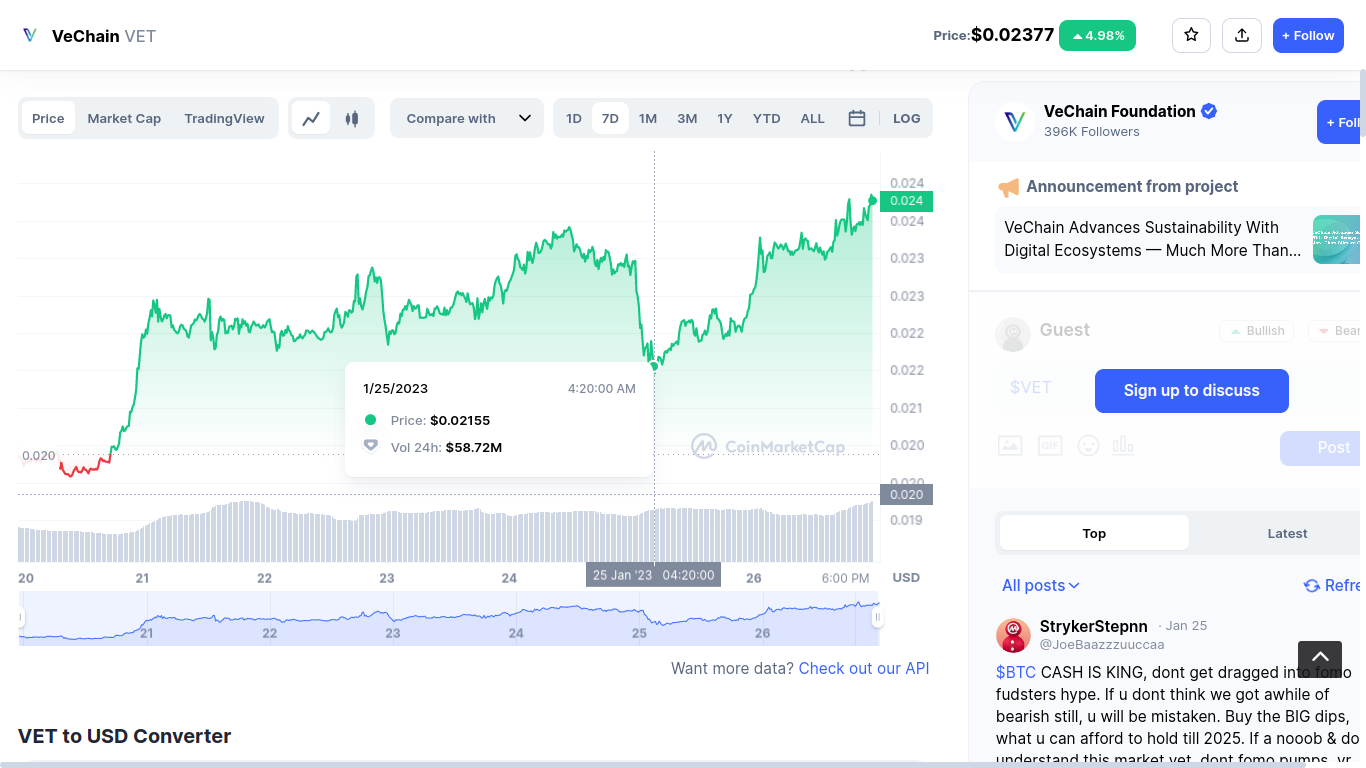Follow VeChain using the header button
This screenshot has width=1366, height=768.
[1308, 35]
